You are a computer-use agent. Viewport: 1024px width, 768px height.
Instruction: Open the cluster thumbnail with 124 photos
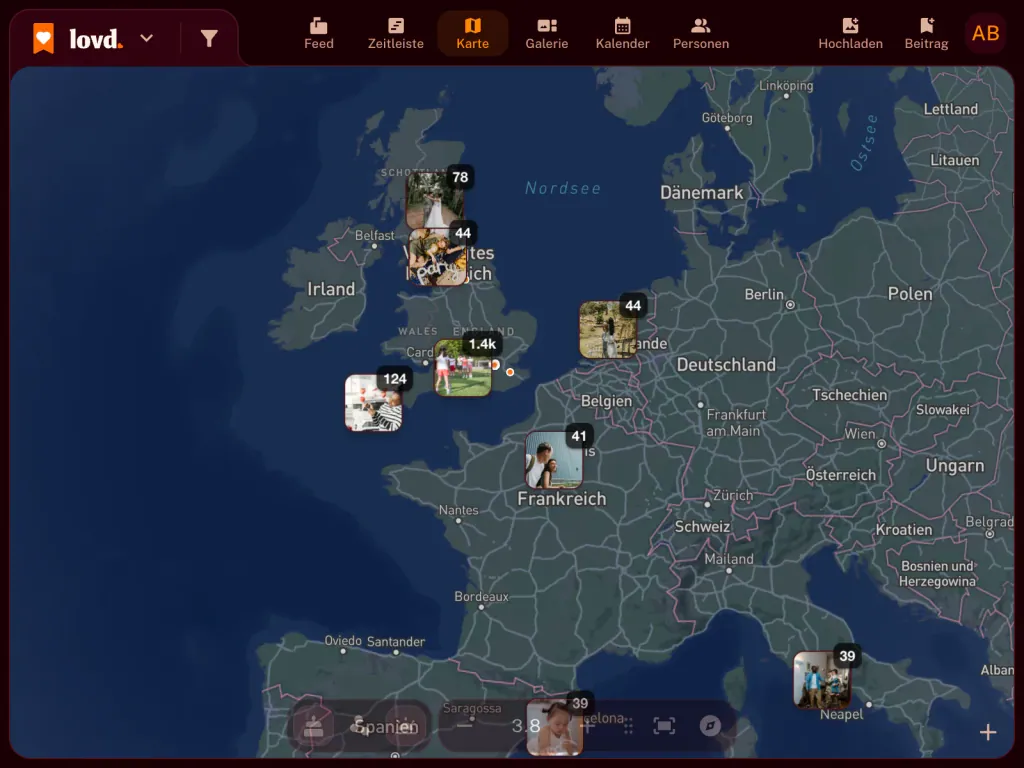click(374, 403)
